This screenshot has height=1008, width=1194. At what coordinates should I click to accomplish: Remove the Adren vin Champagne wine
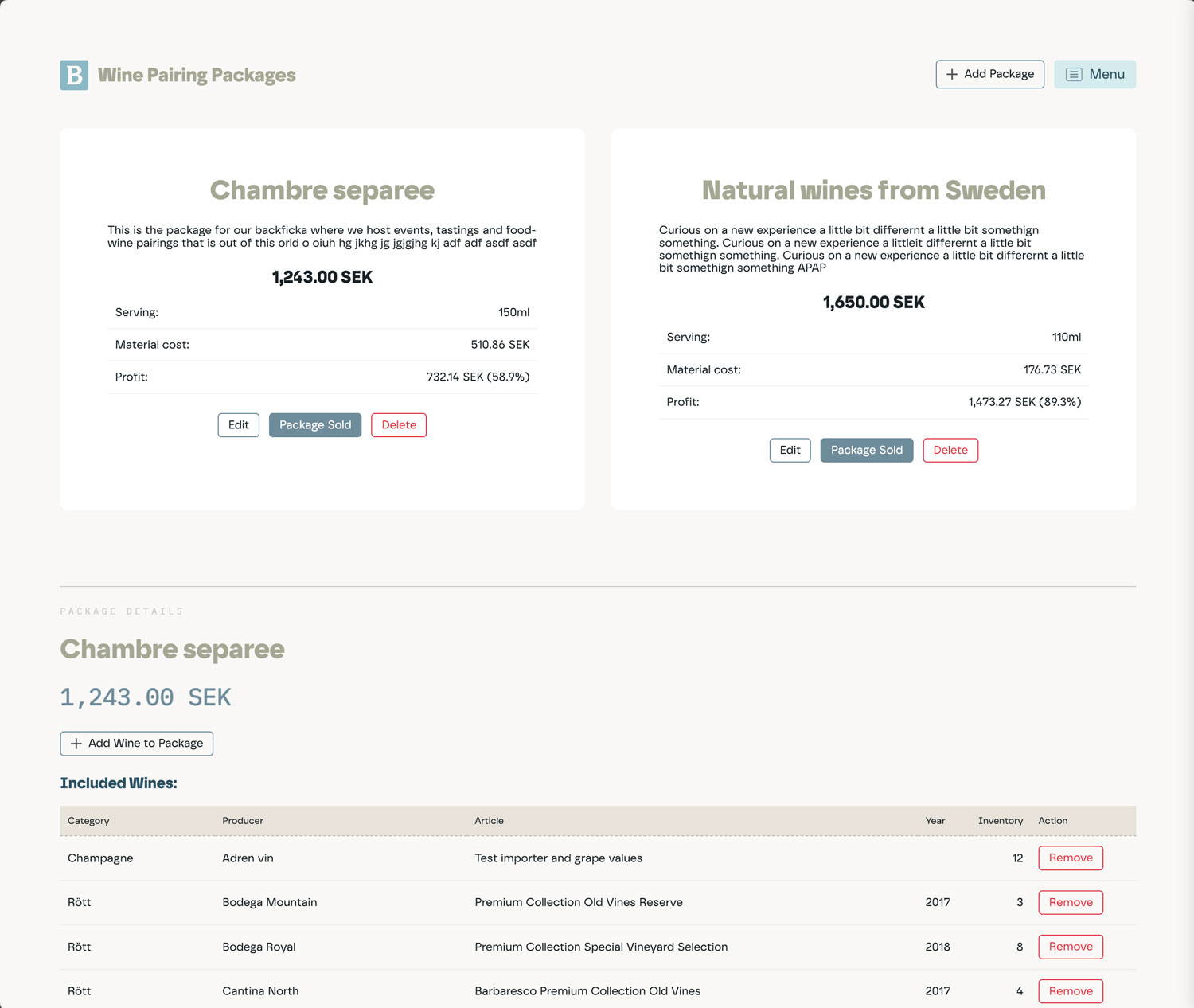pyautogui.click(x=1070, y=858)
